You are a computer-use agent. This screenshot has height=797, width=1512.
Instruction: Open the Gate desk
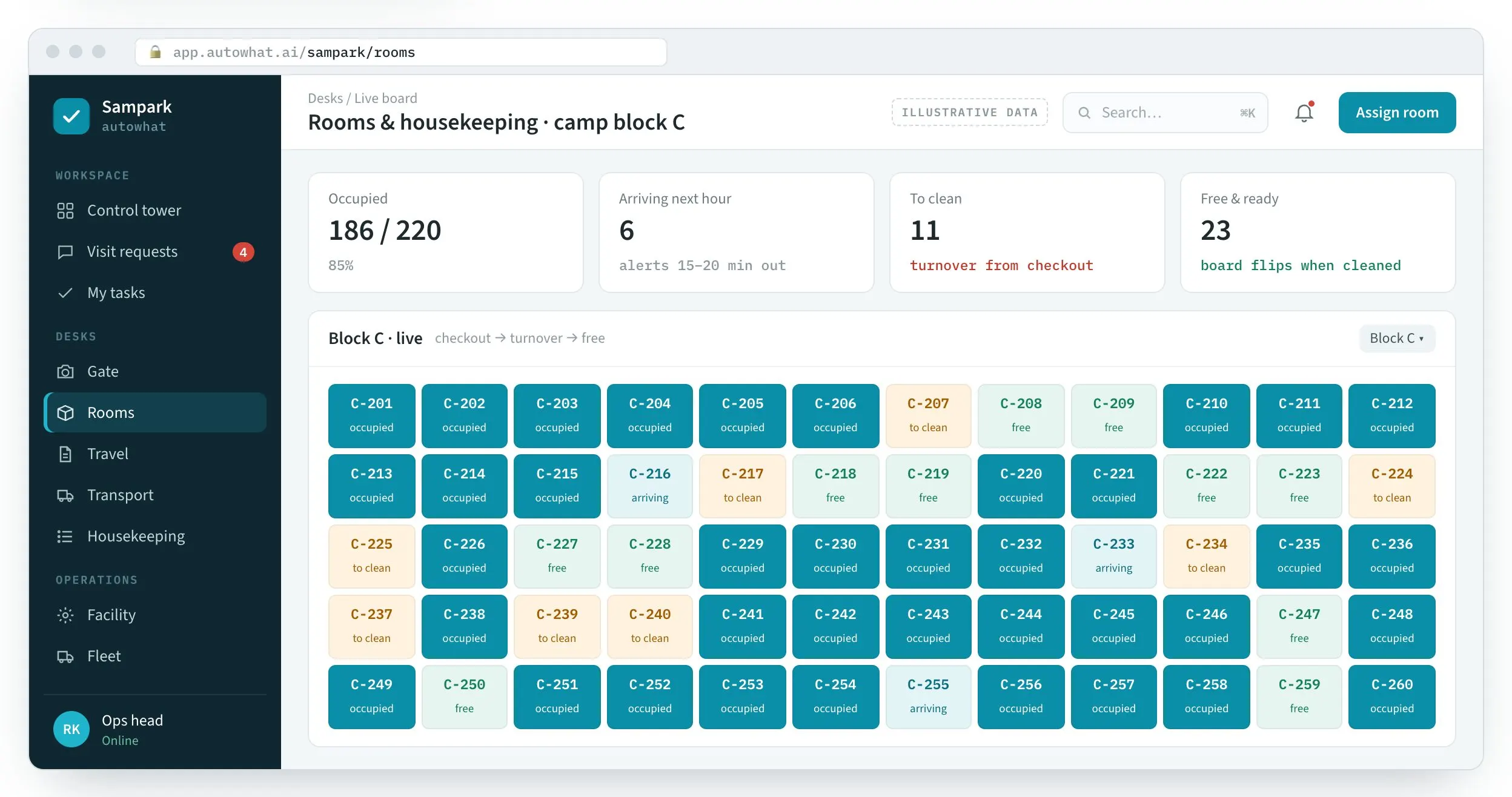155,372
